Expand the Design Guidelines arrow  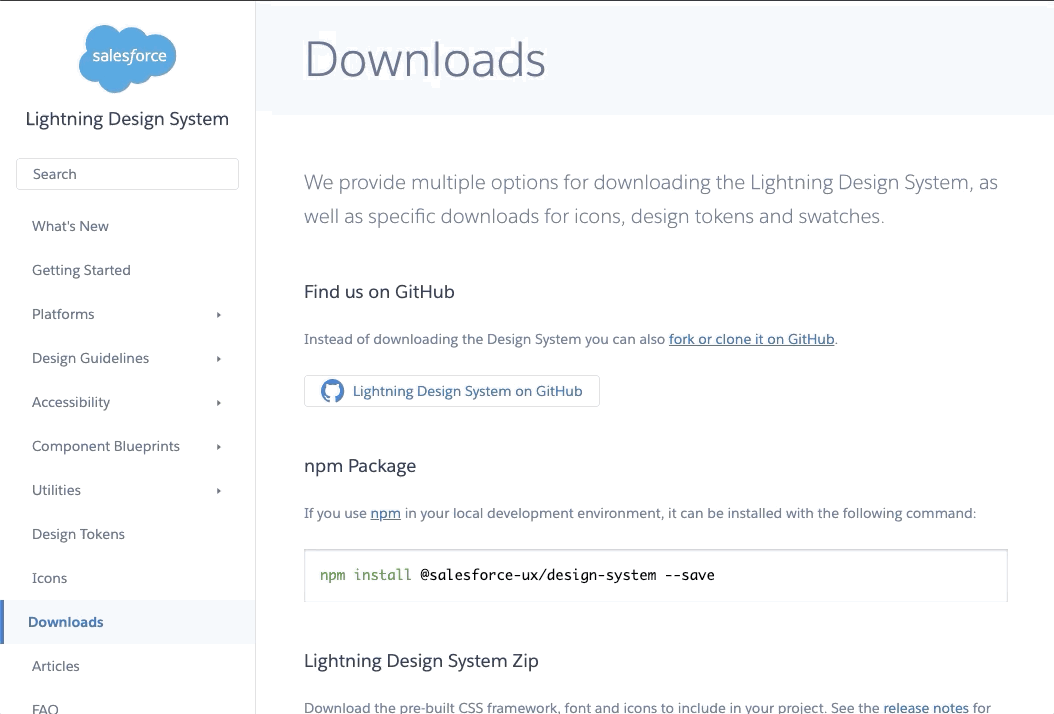pyautogui.click(x=218, y=359)
